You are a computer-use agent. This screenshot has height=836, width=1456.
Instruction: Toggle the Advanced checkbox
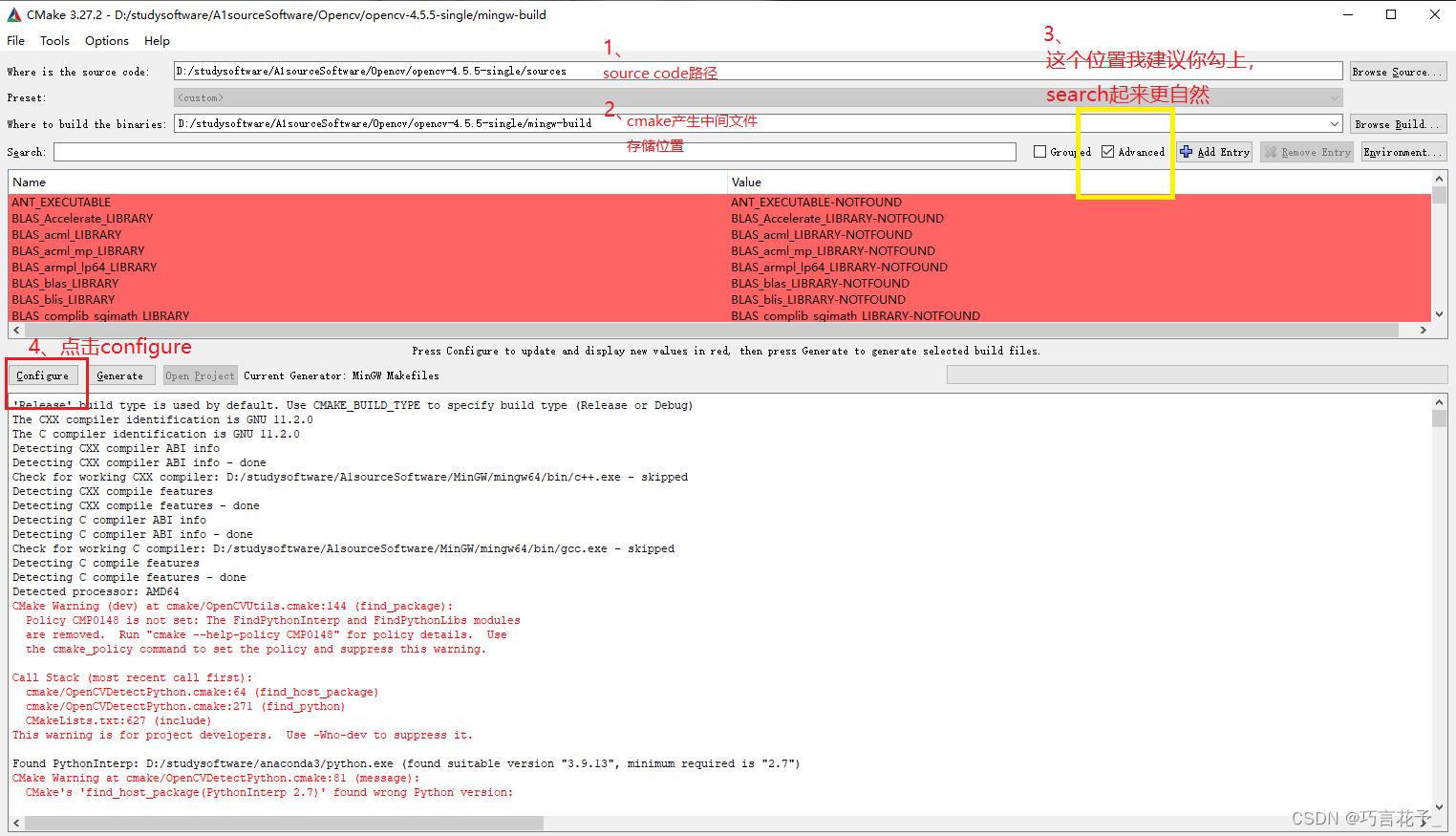pyautogui.click(x=1108, y=152)
